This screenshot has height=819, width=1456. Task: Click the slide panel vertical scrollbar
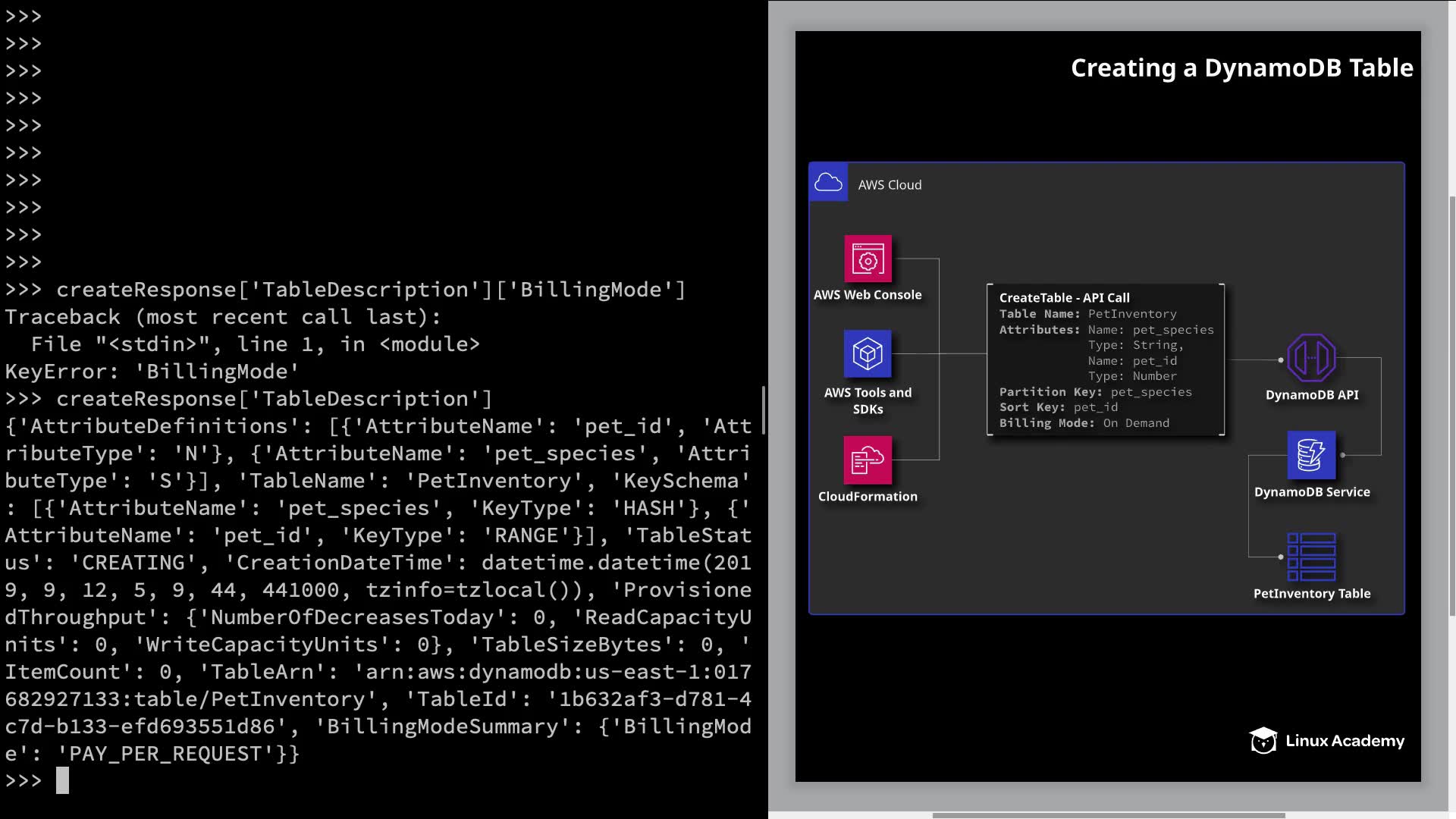point(1452,406)
